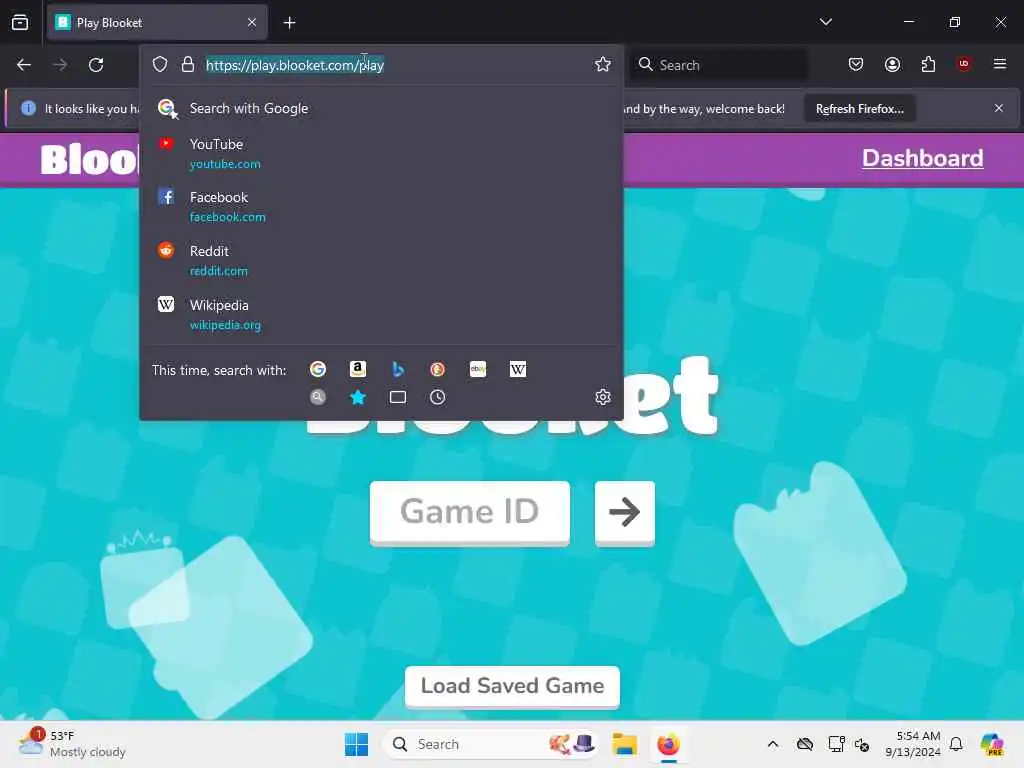1024x768 pixels.
Task: Bookmark this page with the star
Action: [603, 64]
